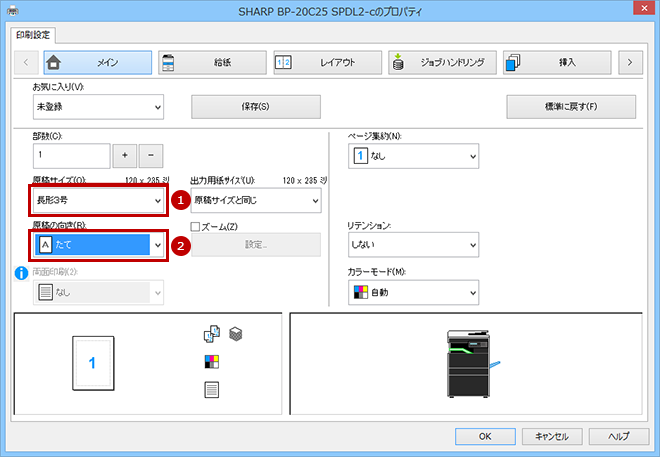This screenshot has width=660, height=457.
Task: Decrease copies with minus button
Action: [151, 156]
